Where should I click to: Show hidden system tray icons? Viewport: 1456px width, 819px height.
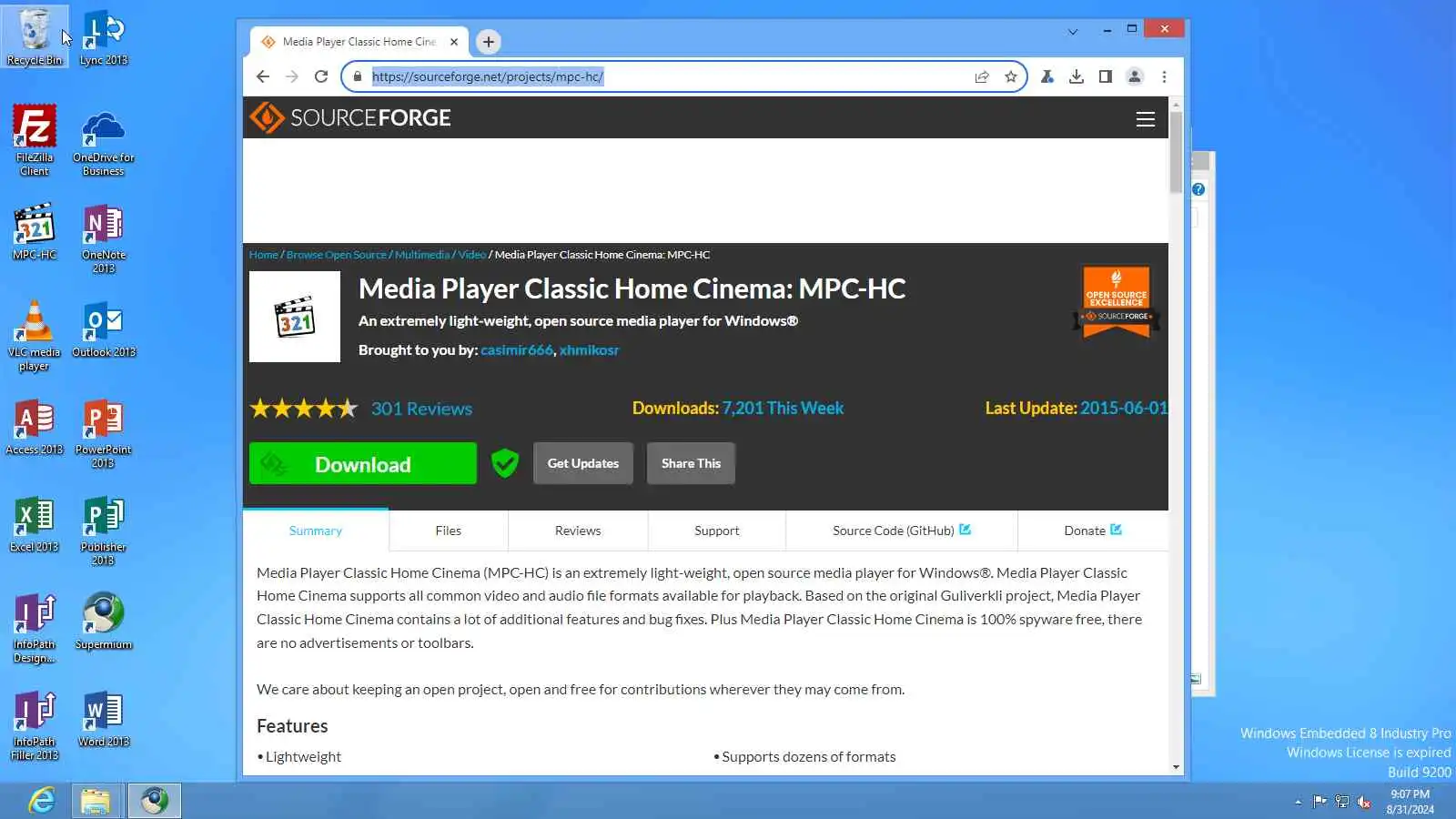[1298, 802]
